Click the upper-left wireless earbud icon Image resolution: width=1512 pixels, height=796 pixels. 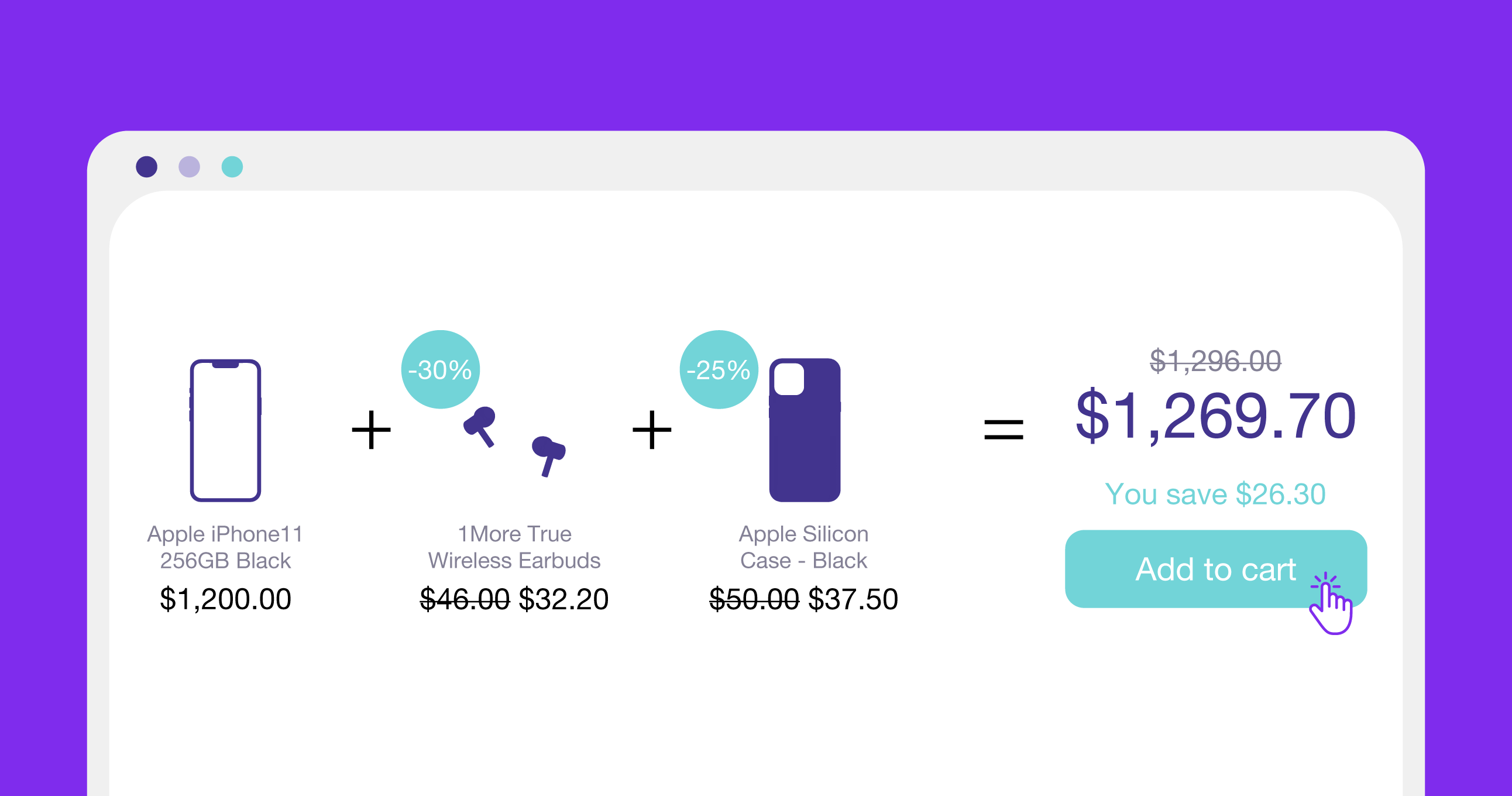point(480,424)
